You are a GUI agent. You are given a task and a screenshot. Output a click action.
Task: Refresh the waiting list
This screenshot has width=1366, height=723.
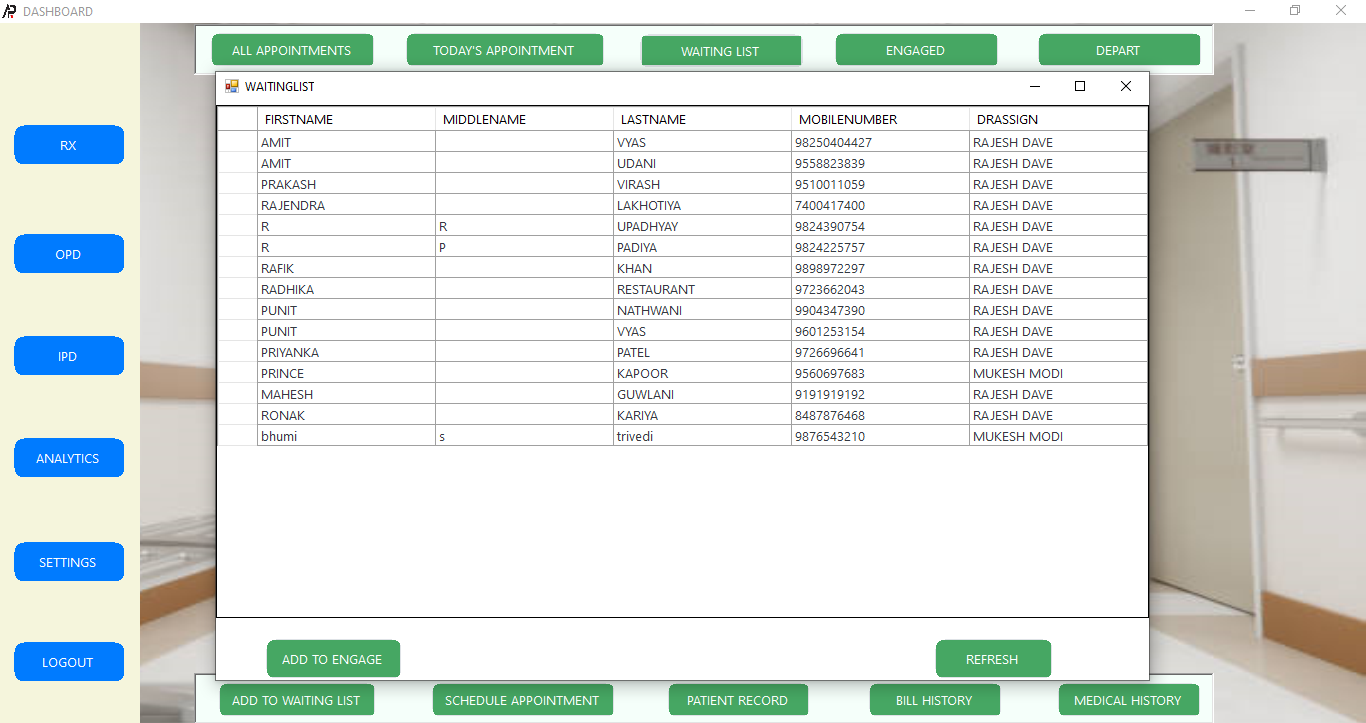point(992,659)
